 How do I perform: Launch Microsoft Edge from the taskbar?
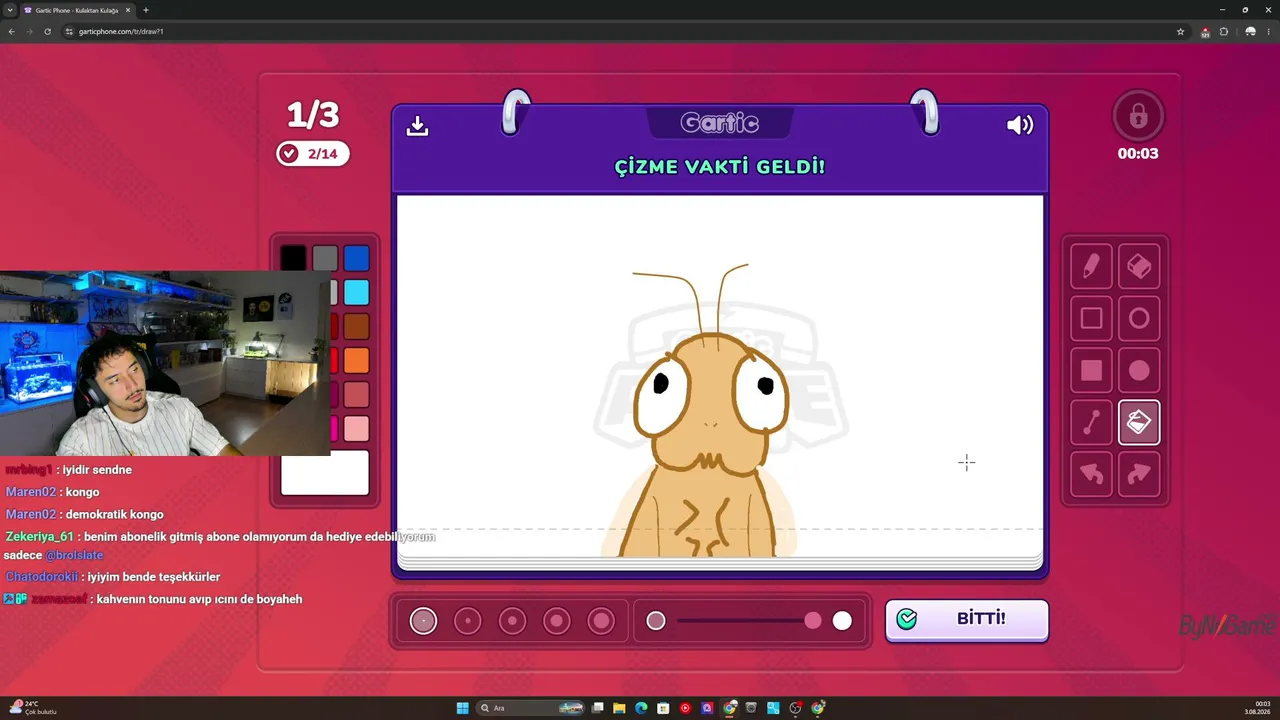click(641, 708)
